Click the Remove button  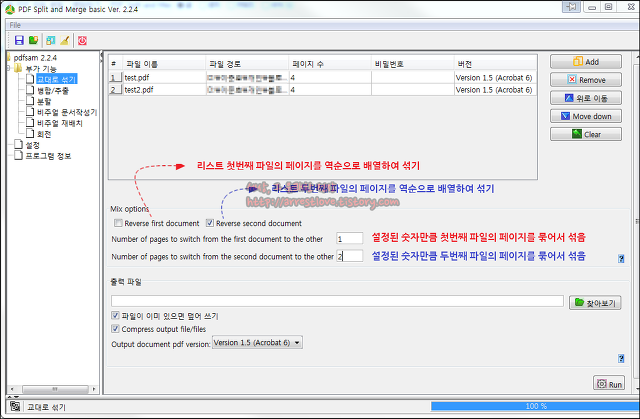[x=586, y=80]
